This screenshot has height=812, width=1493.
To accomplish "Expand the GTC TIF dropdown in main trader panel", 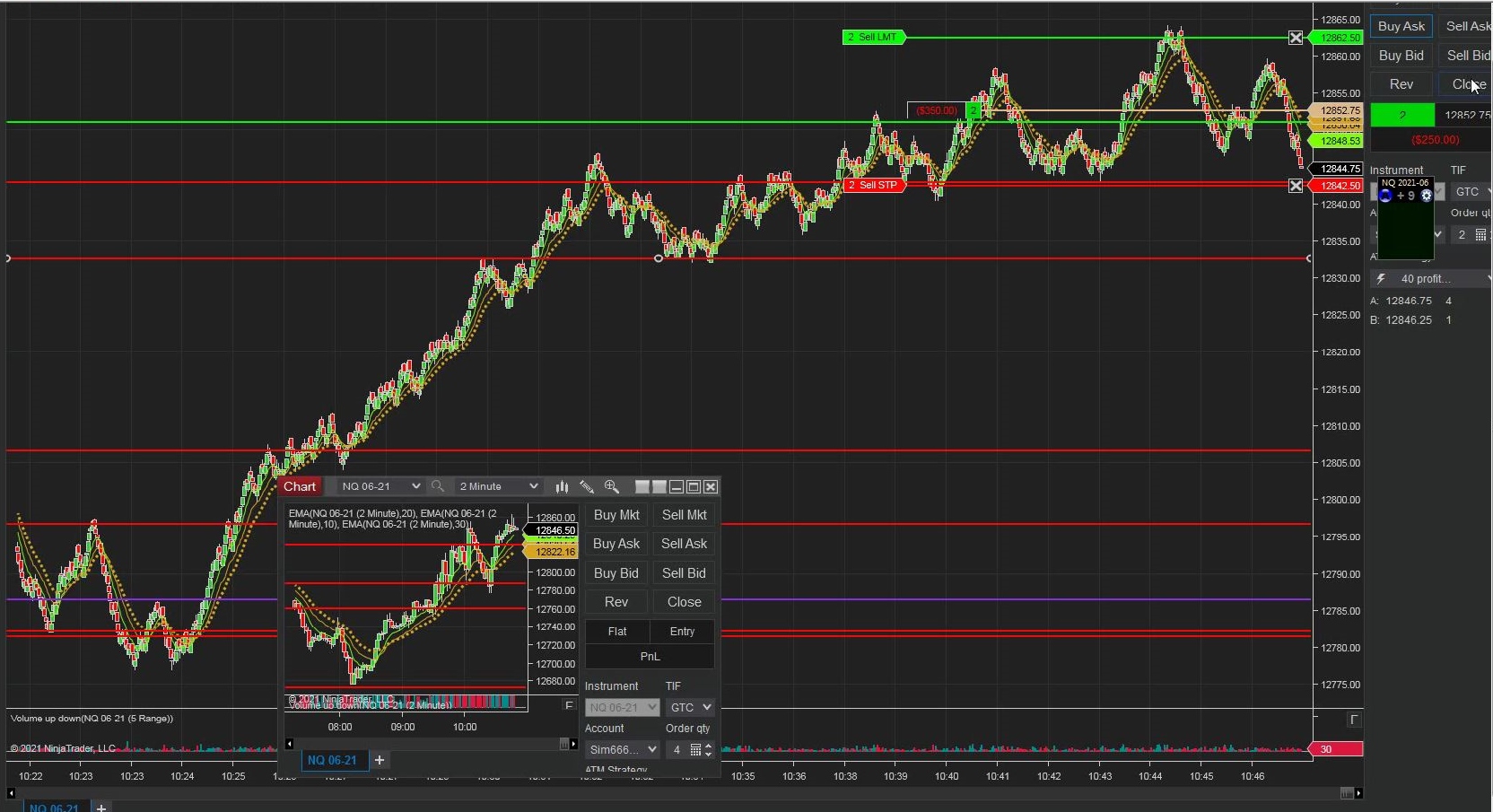I will 1471,192.
